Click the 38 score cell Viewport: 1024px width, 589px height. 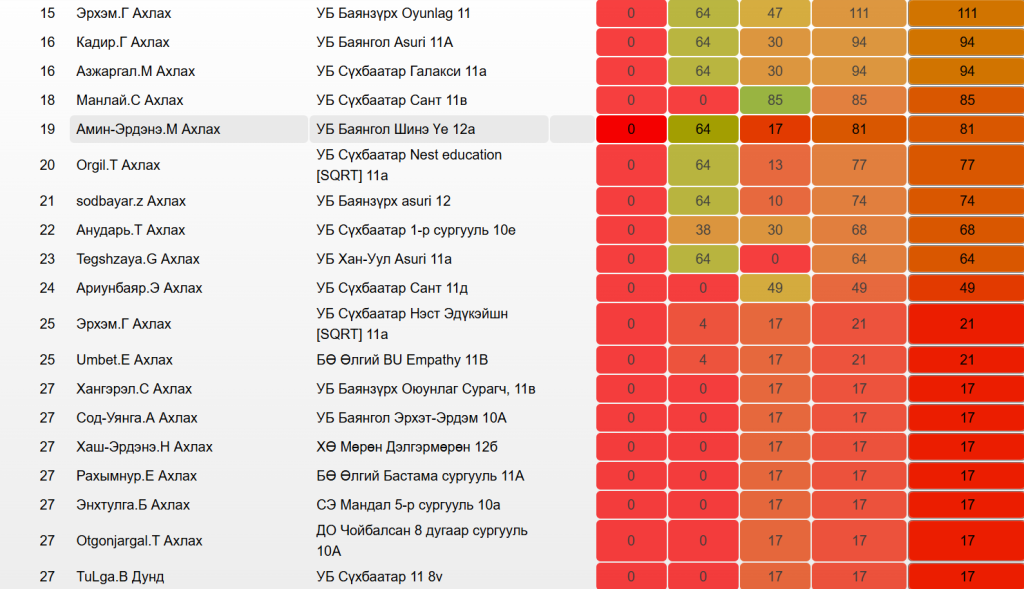[x=702, y=230]
